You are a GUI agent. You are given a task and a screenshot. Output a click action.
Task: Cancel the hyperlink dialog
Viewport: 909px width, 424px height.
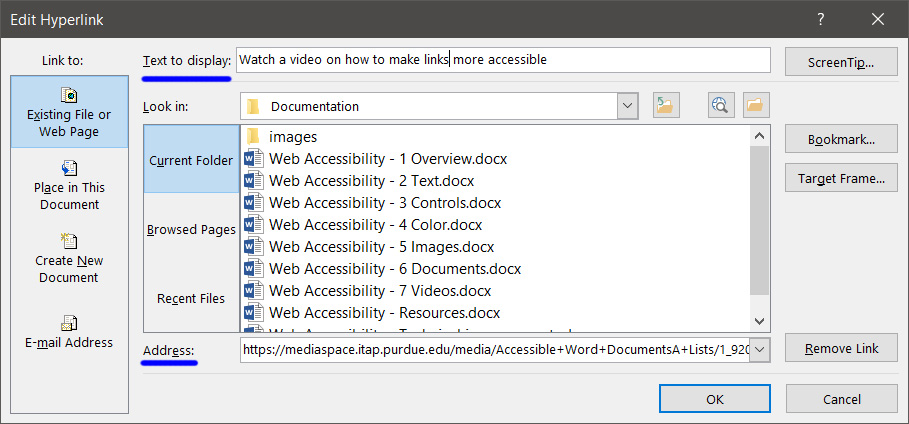coord(841,398)
